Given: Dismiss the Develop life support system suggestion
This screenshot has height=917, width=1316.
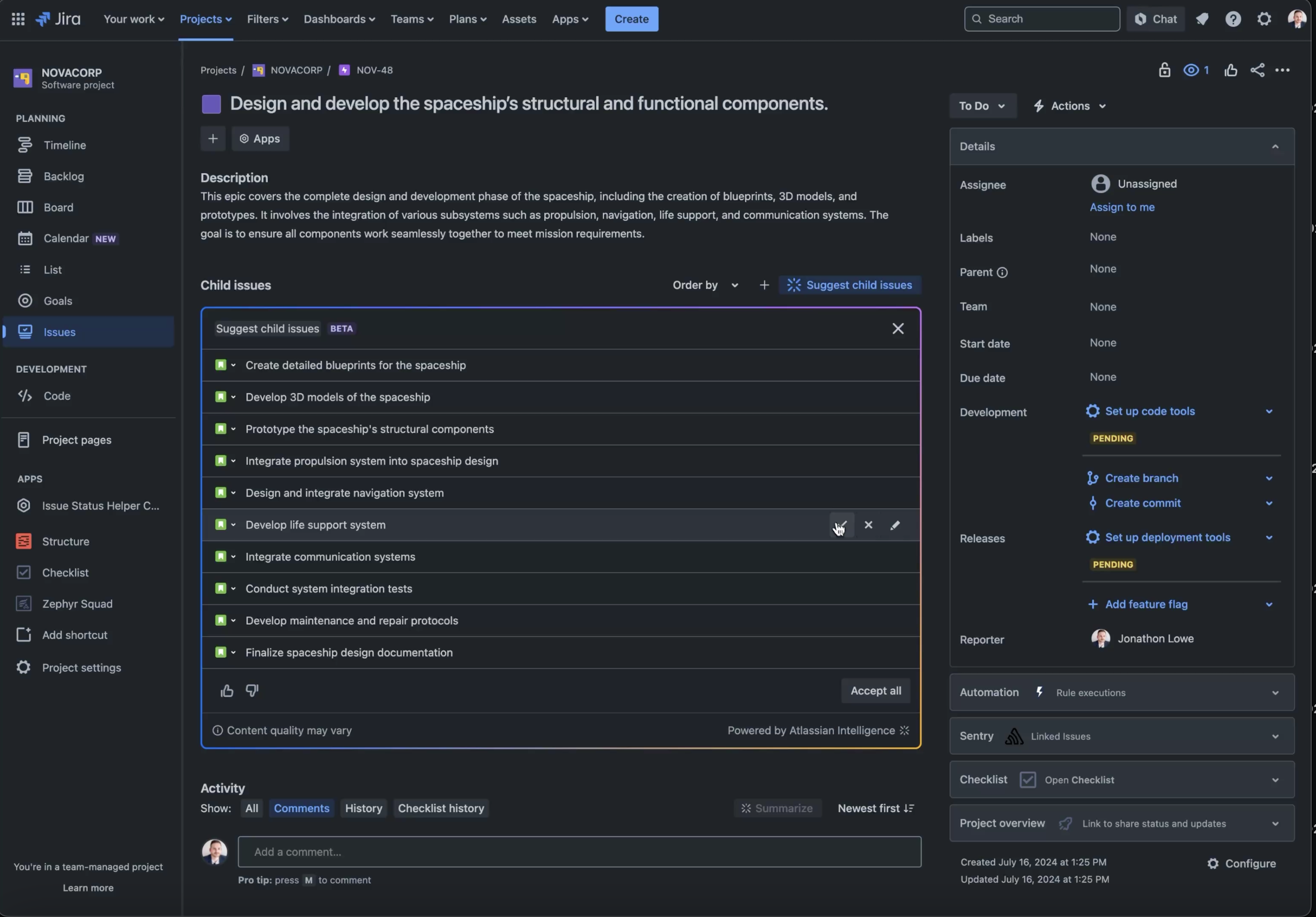Looking at the screenshot, I should [868, 525].
